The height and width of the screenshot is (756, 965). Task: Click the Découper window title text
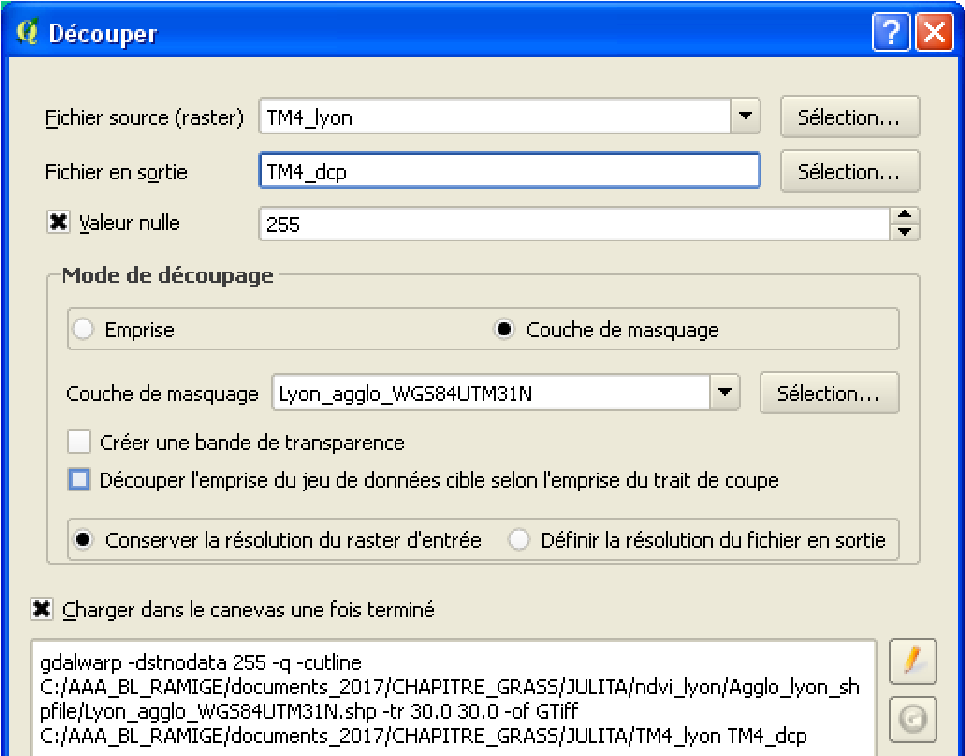coord(103,33)
